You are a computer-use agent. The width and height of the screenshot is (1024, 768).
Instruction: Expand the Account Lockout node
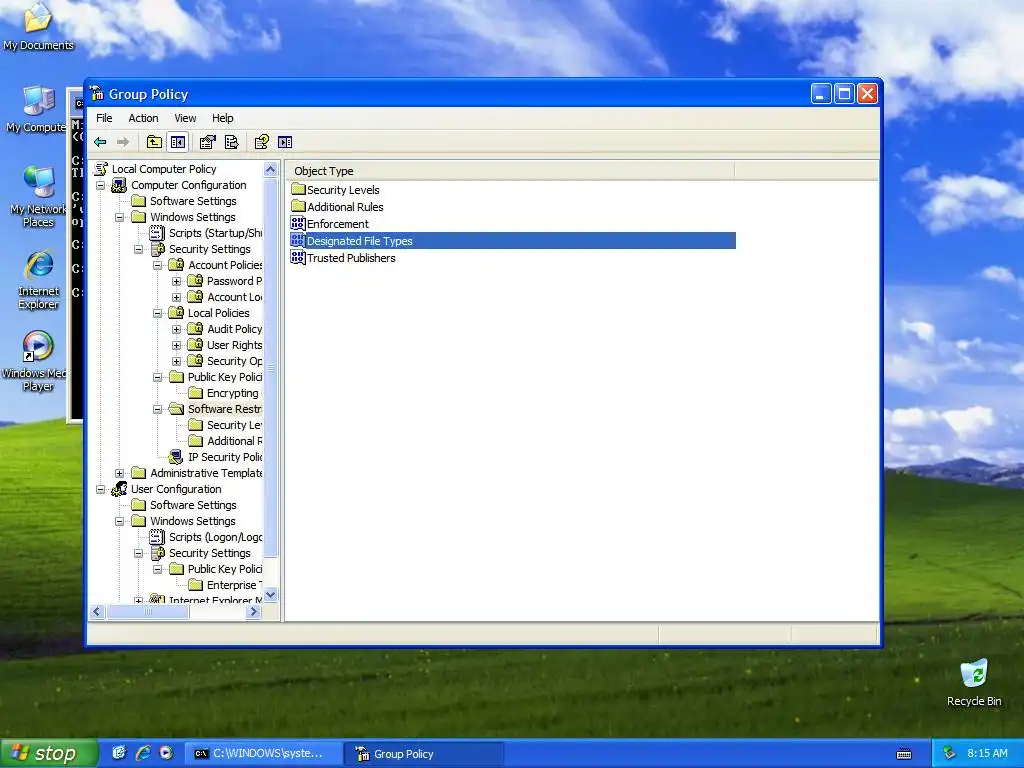[176, 297]
